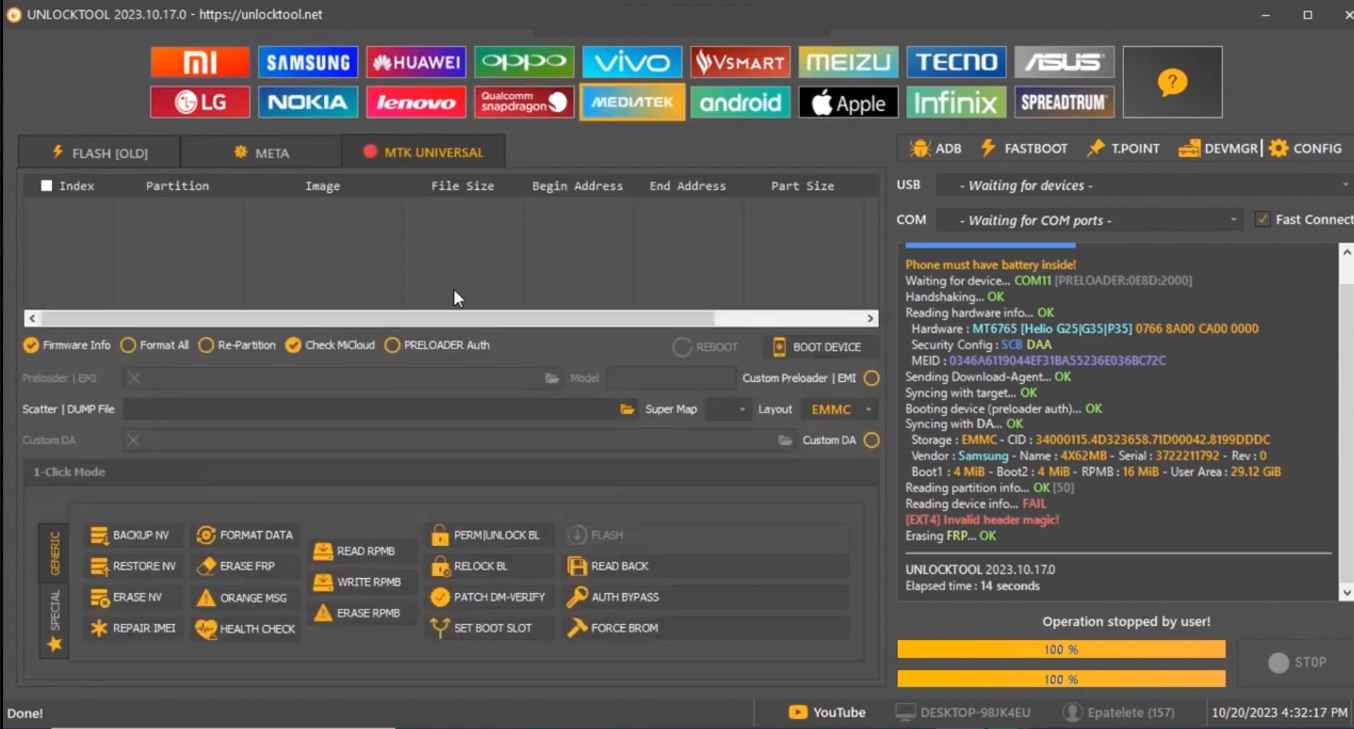Image resolution: width=1354 pixels, height=729 pixels.
Task: Open the Spreadtrum chipset section
Action: pyautogui.click(x=1064, y=102)
